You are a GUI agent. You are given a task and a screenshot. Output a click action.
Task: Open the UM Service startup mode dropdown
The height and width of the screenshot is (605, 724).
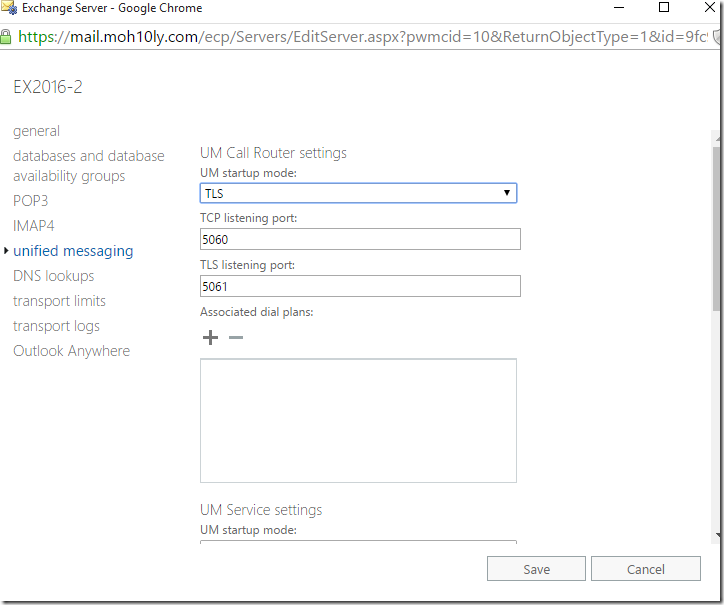tap(358, 542)
